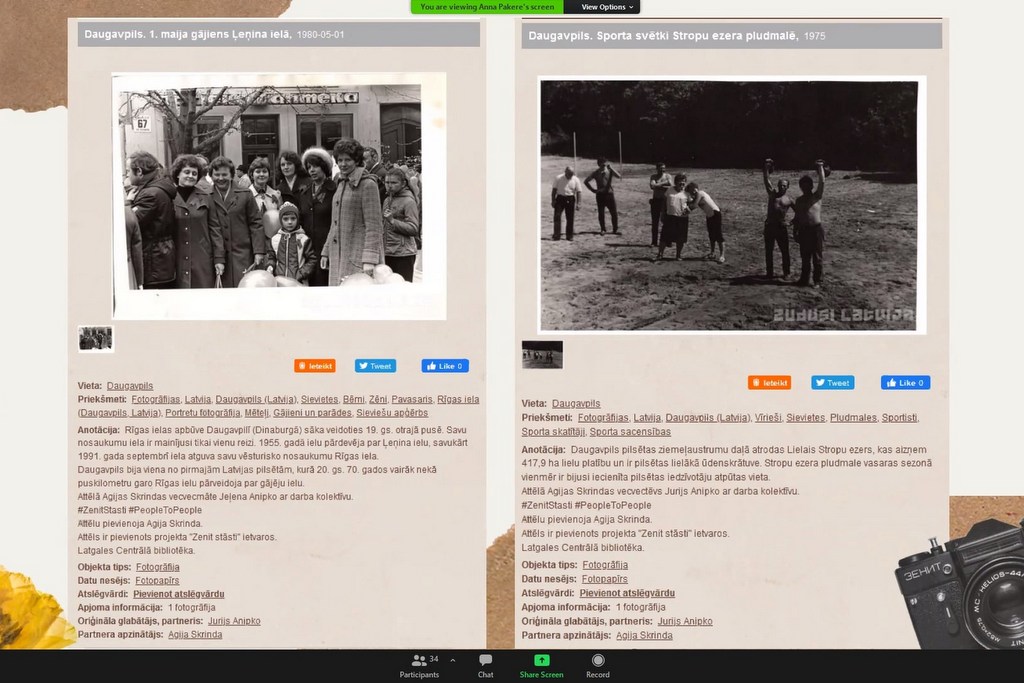
Task: Click the Like button under the left photo
Action: coord(445,366)
